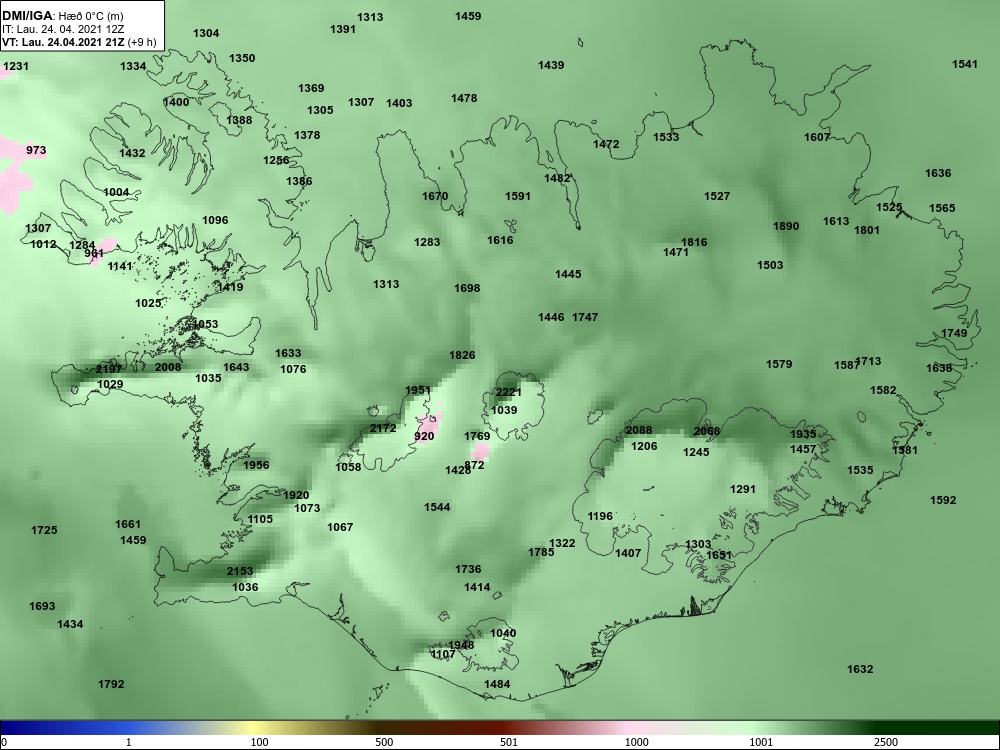Viewport: 1000px width, 750px height.
Task: Click the map value 1535
Action: pyautogui.click(x=860, y=471)
